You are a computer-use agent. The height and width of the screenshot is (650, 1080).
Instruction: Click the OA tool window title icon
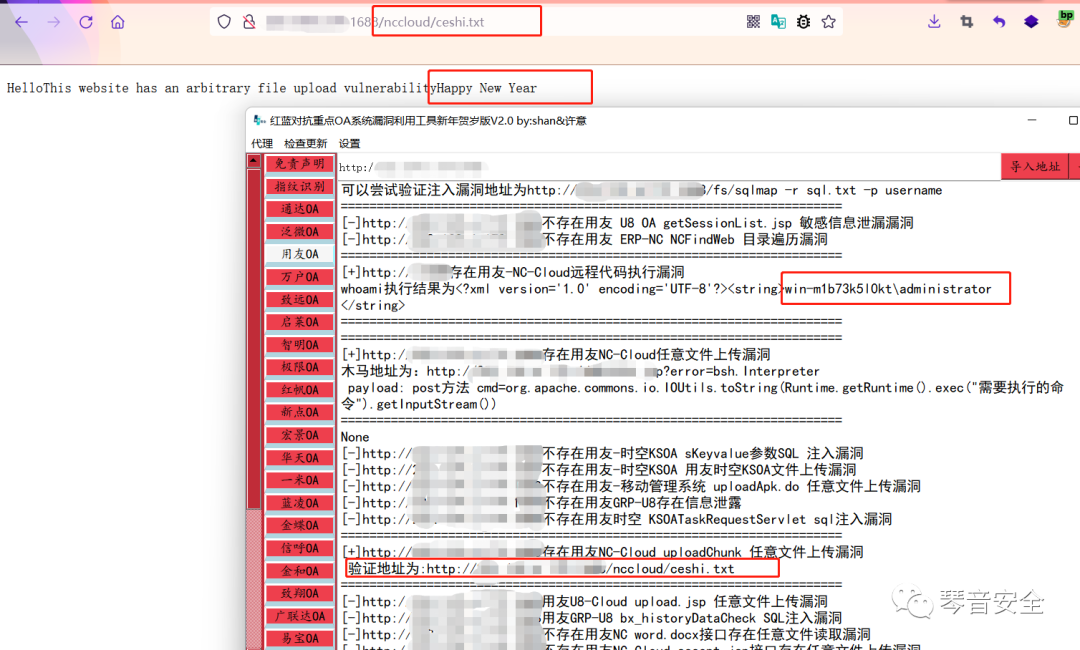[260, 120]
